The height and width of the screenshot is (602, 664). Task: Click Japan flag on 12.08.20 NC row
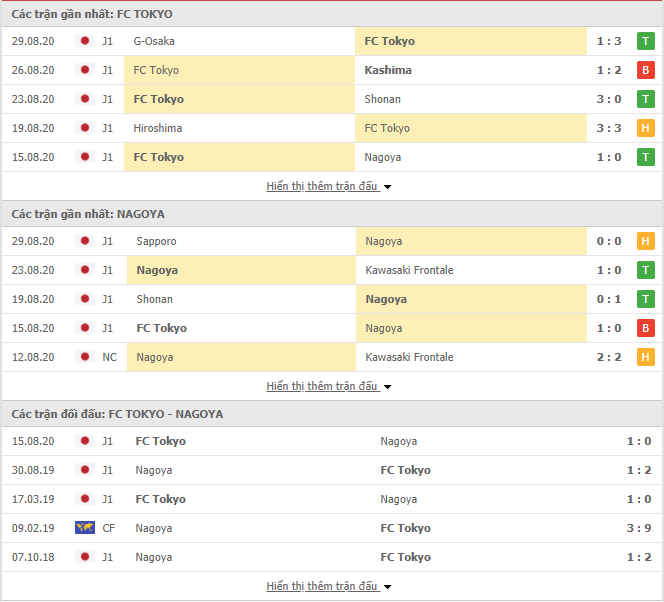85,357
